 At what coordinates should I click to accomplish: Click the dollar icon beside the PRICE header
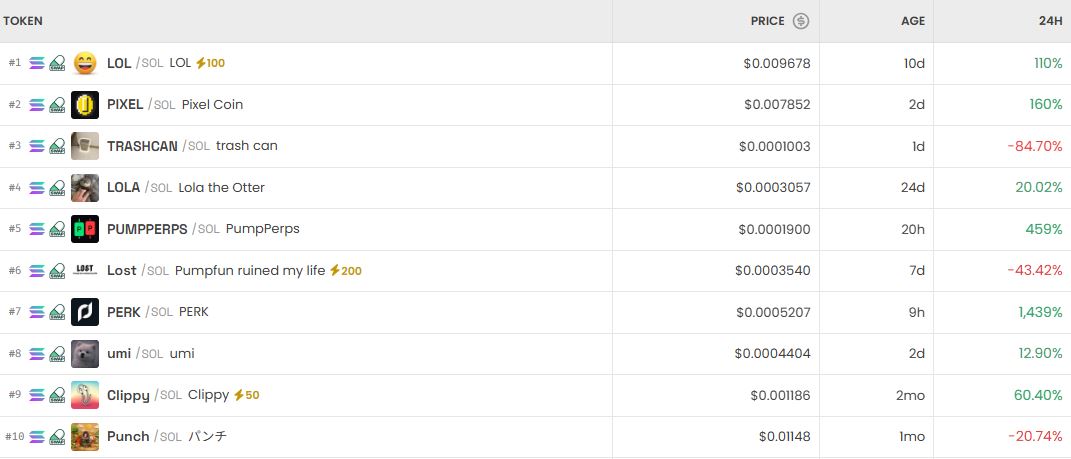801,21
